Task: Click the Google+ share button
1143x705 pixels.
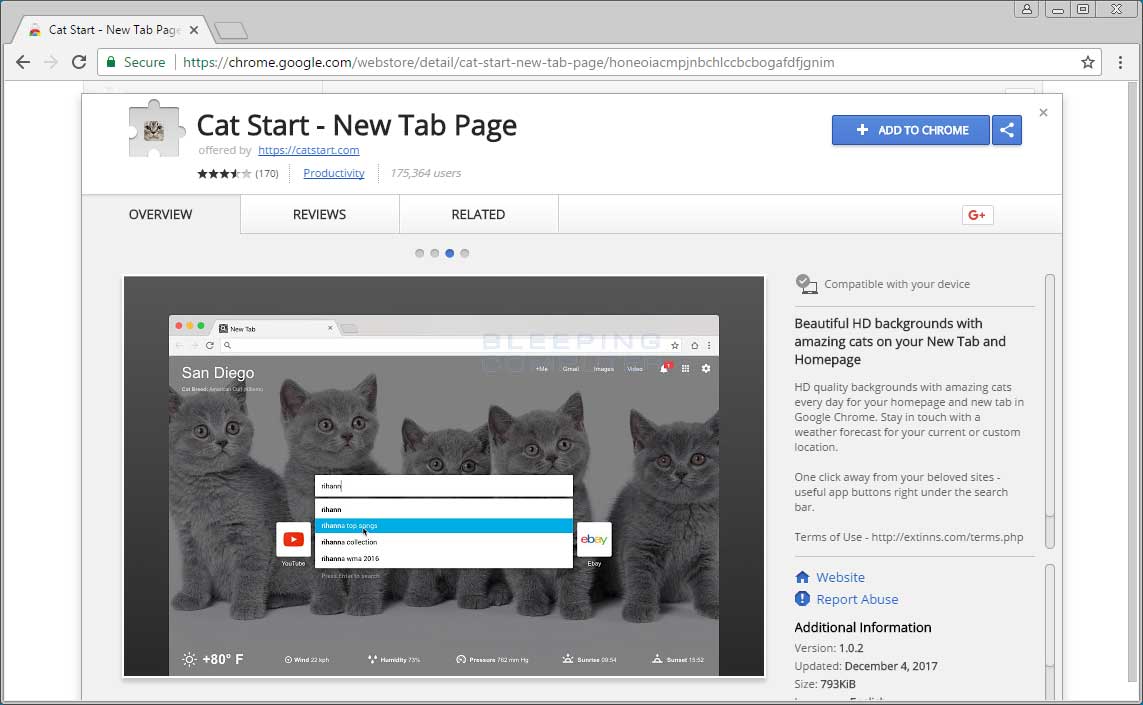Action: pos(978,214)
